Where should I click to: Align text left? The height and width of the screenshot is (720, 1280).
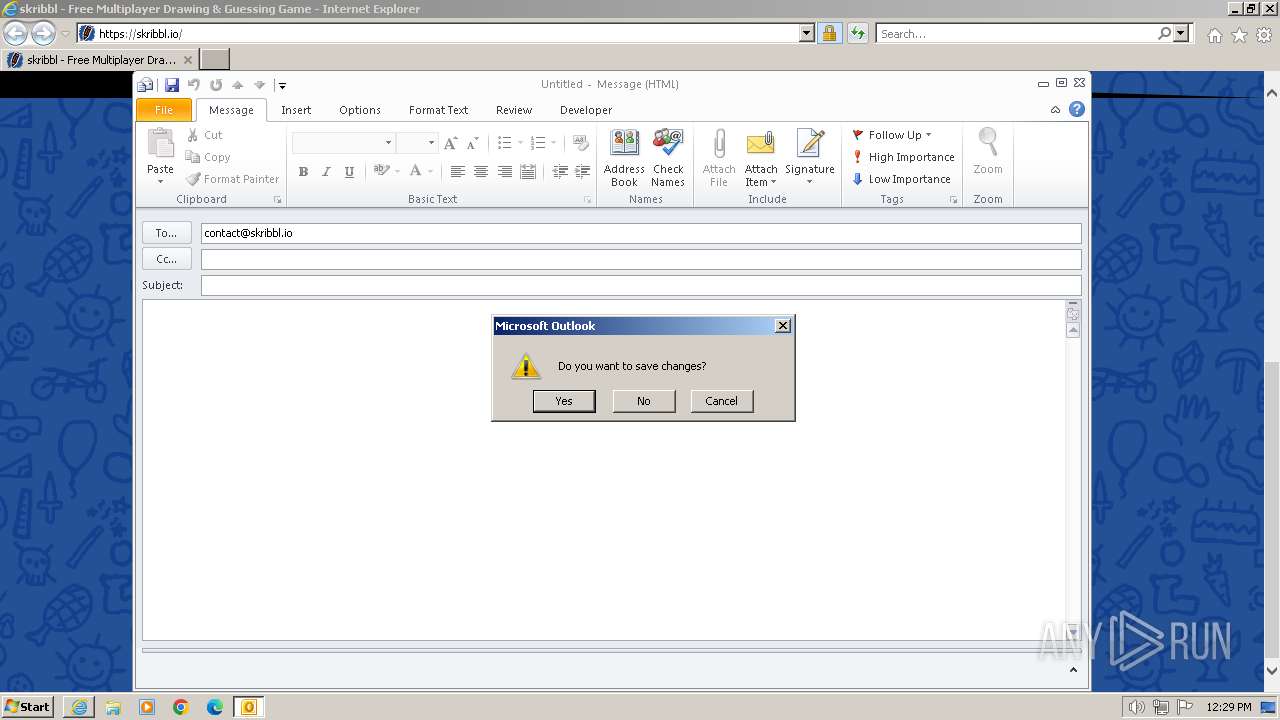pyautogui.click(x=458, y=172)
